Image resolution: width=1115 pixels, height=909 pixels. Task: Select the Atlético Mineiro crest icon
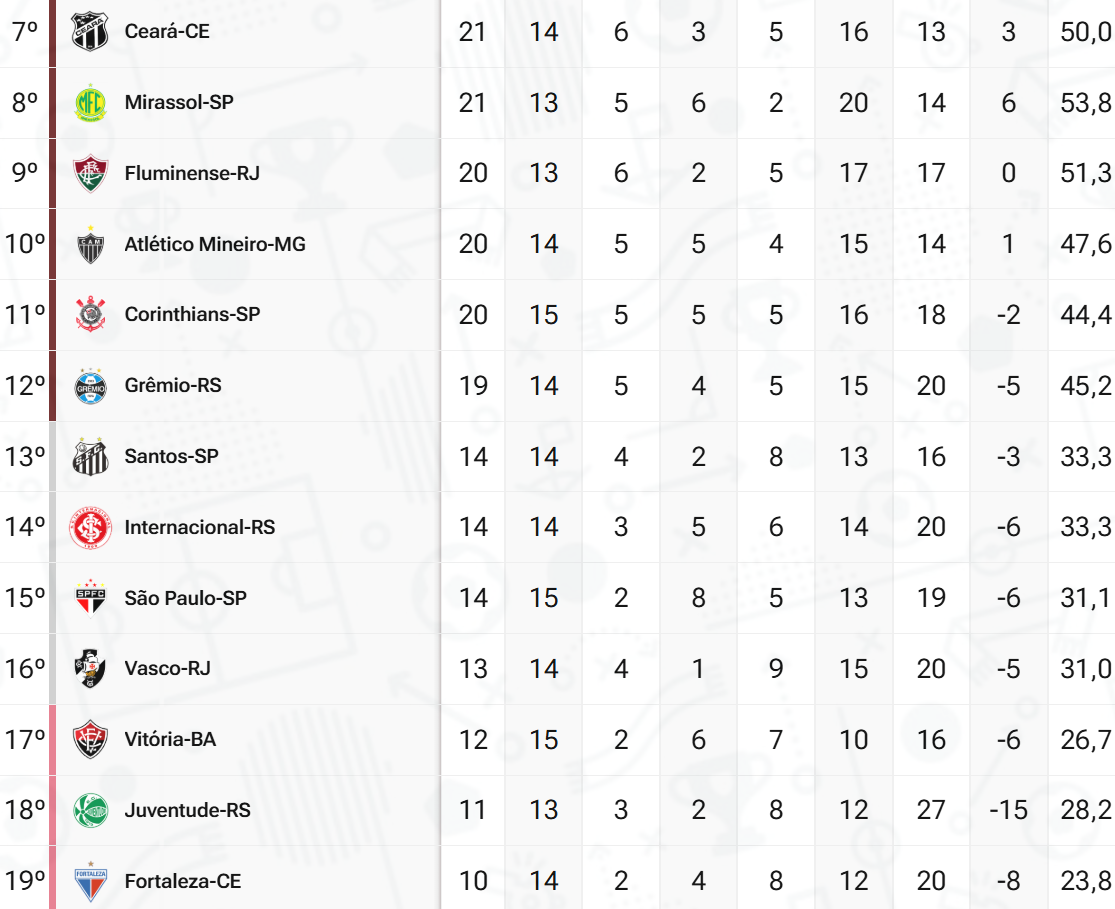pyautogui.click(x=90, y=245)
